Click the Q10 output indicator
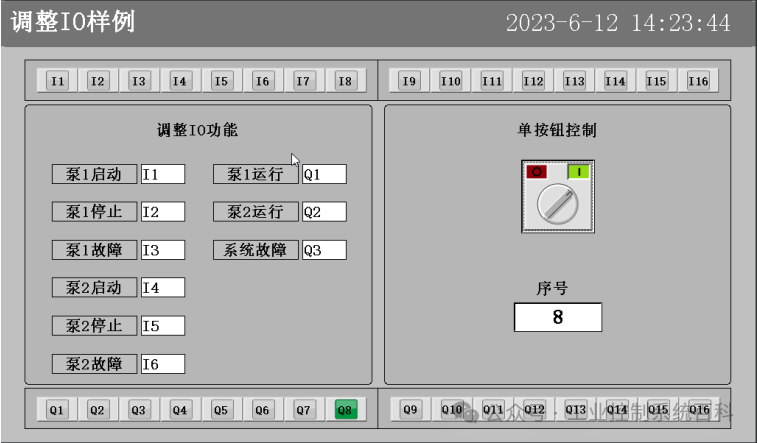 pyautogui.click(x=452, y=410)
